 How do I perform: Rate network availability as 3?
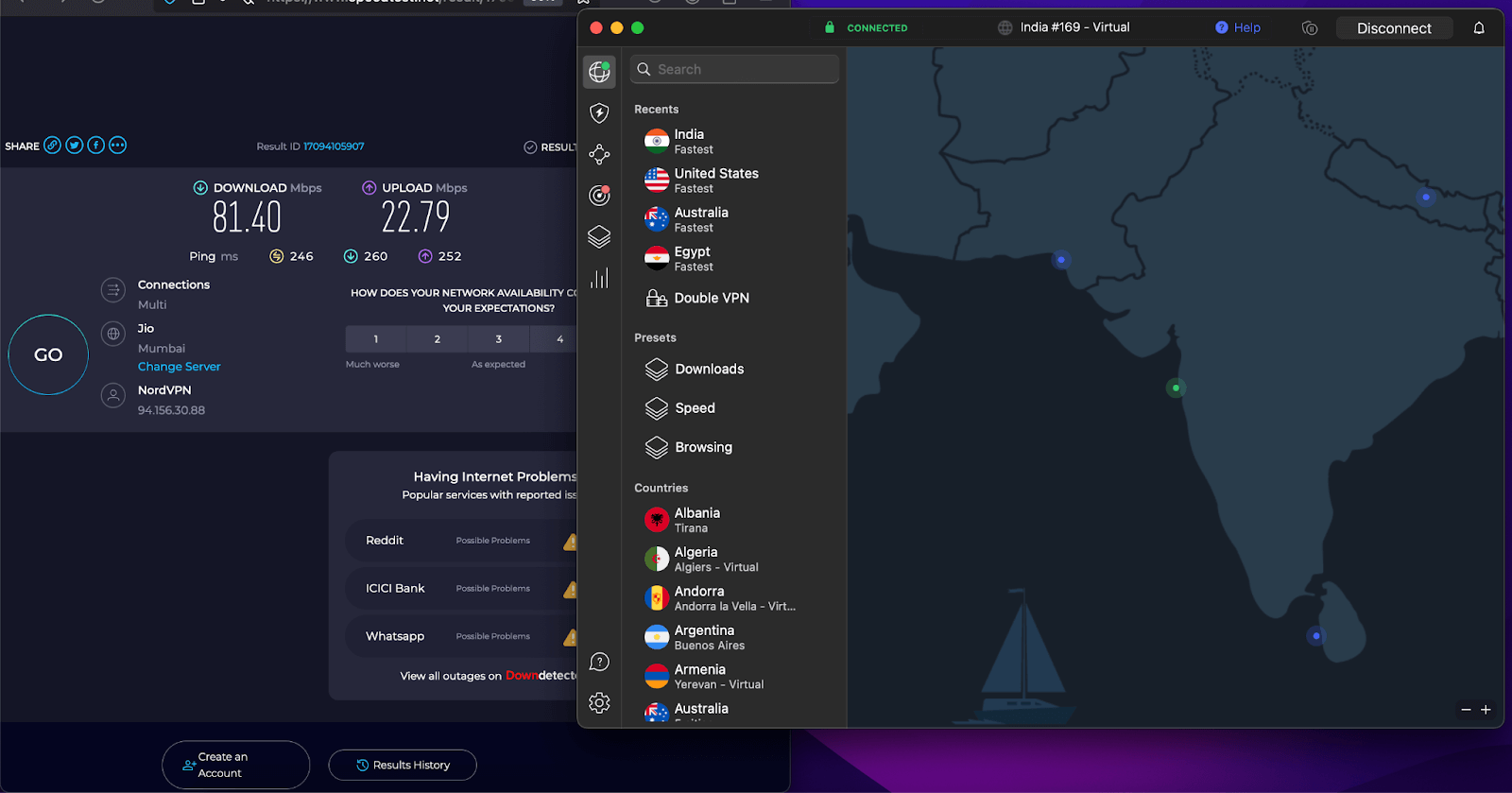pos(498,339)
